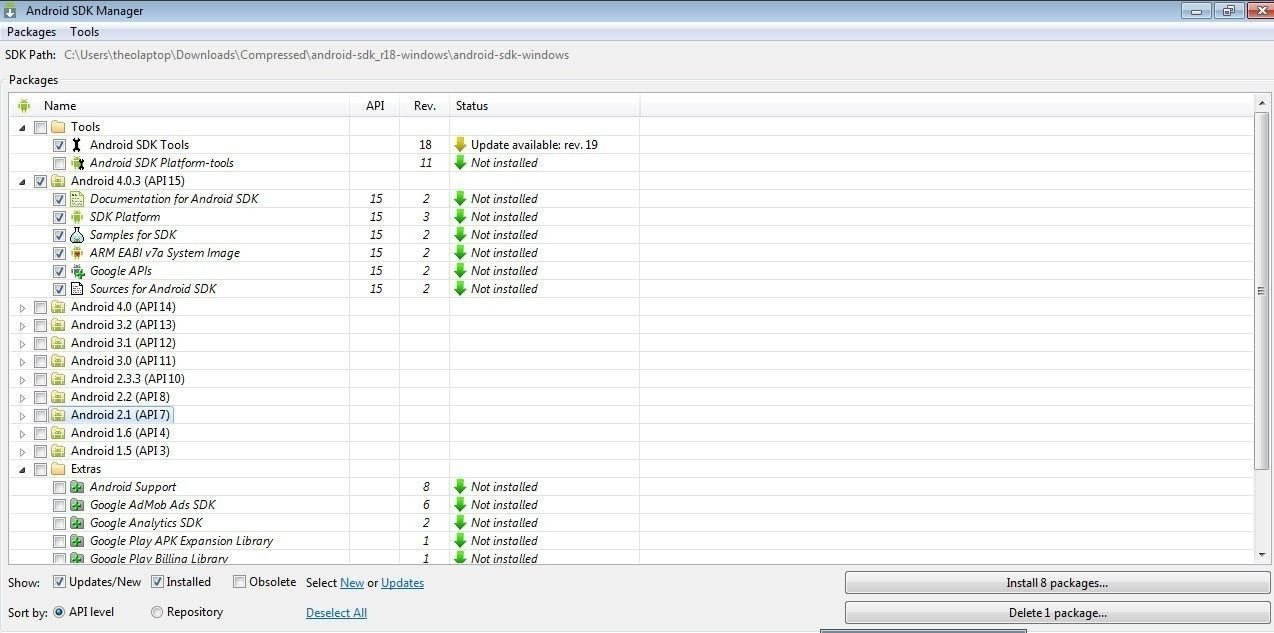This screenshot has height=633, width=1274.
Task: Click the New selection link
Action: pos(352,583)
